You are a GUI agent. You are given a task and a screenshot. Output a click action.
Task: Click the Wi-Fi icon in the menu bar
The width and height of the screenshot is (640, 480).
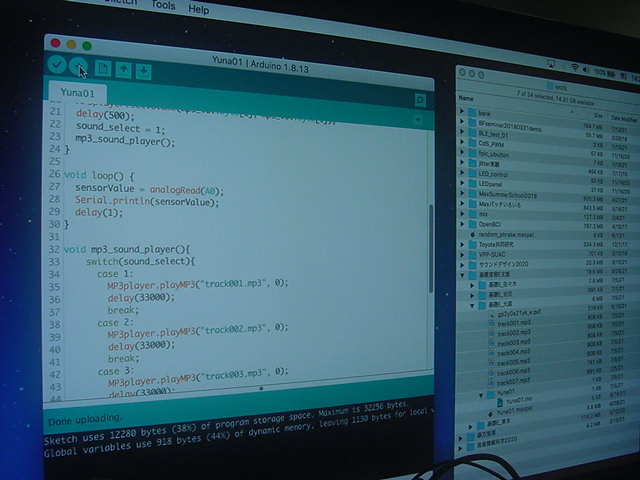(575, 67)
